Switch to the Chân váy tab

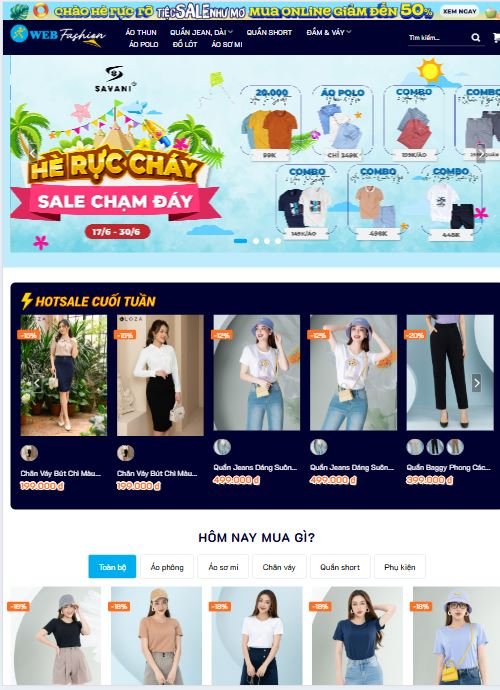coord(279,567)
